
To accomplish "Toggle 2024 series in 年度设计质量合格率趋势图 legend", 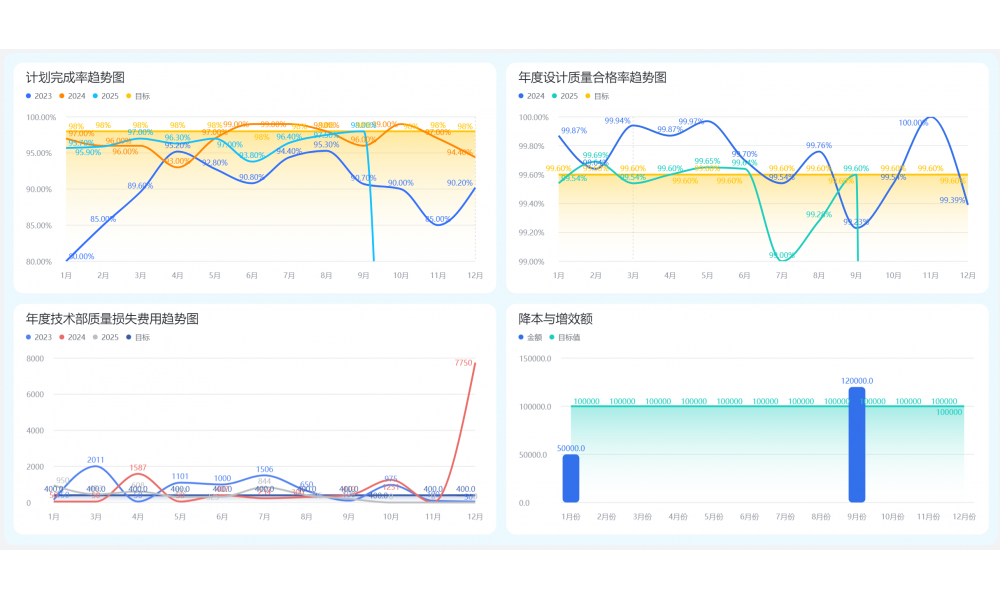I will [x=532, y=96].
